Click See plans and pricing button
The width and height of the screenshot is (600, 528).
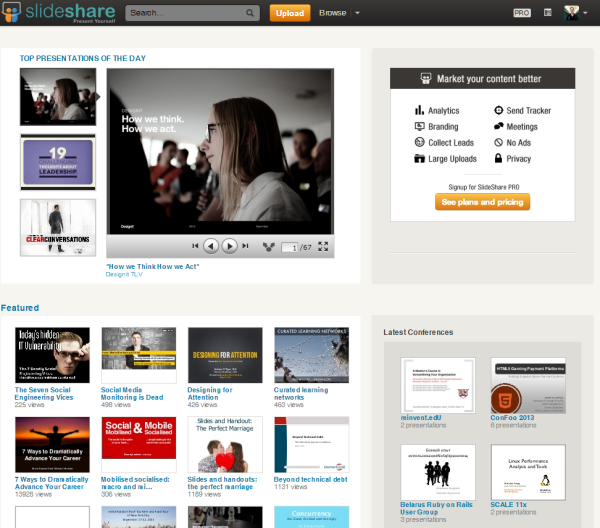pyautogui.click(x=482, y=202)
